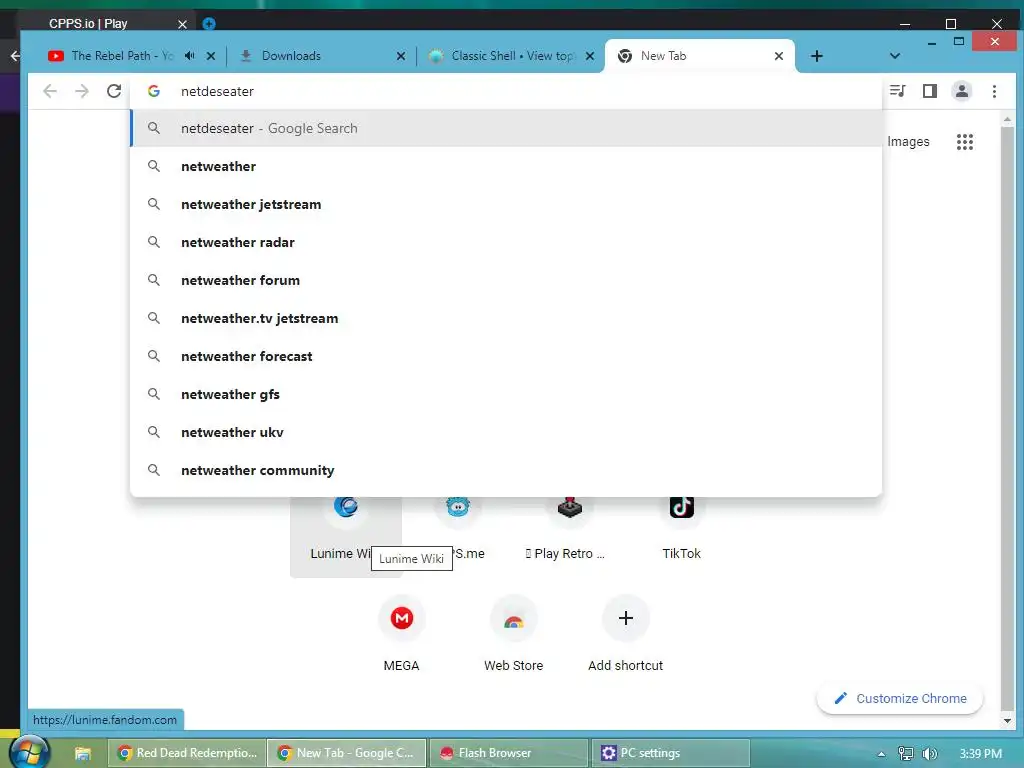
Task: Open the MEGA shortcut
Action: pyautogui.click(x=401, y=633)
